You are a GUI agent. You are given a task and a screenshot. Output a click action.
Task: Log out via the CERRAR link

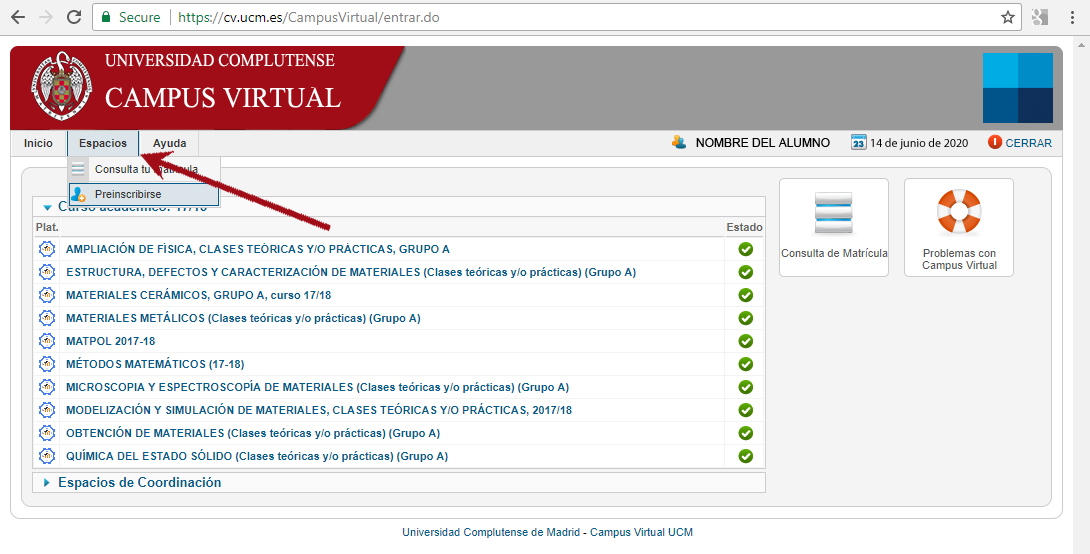[1028, 143]
